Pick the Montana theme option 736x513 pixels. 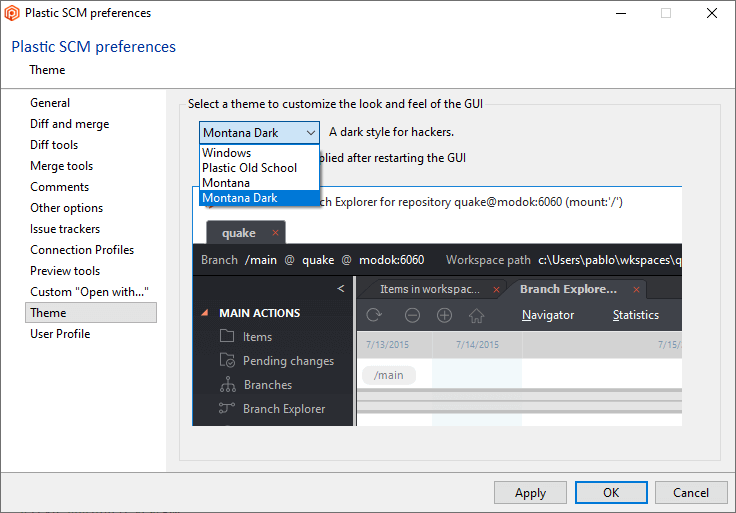(x=260, y=183)
